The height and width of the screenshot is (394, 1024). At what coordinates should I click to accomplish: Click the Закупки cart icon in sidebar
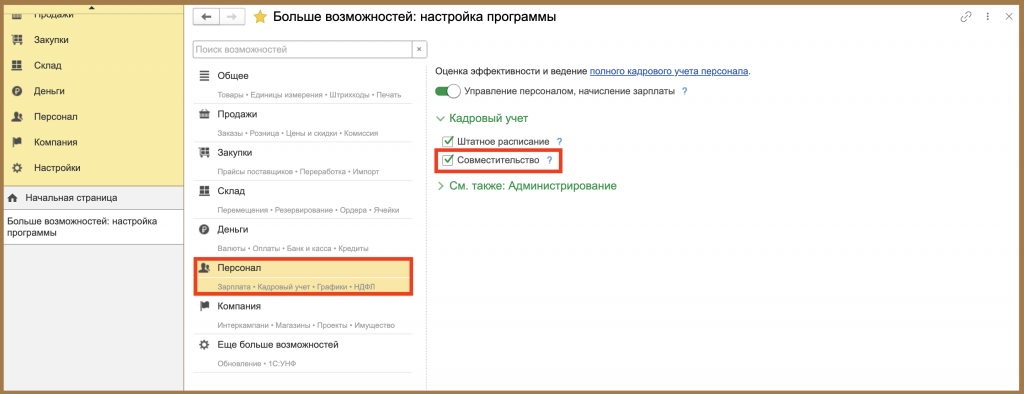[18, 40]
